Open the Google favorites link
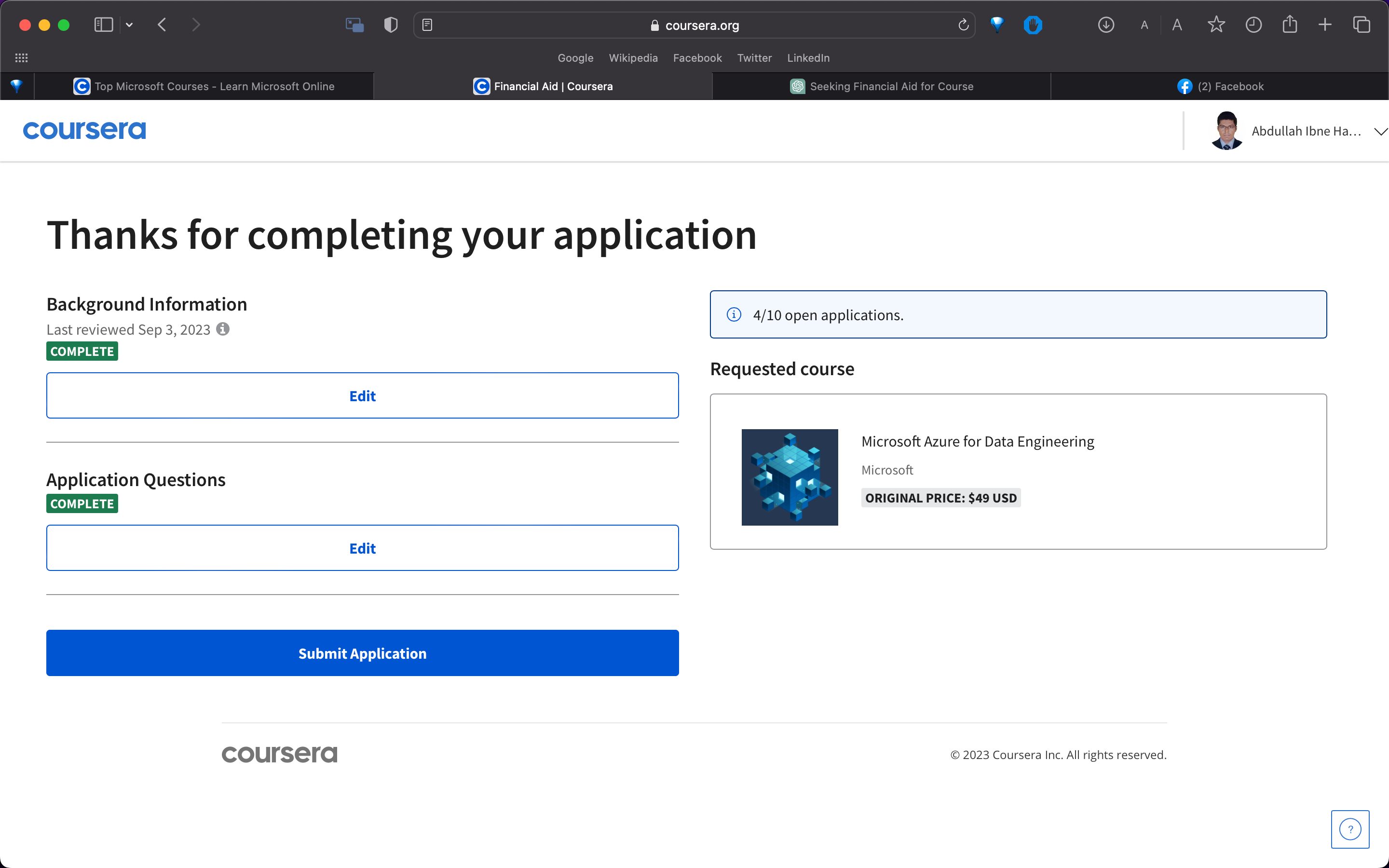This screenshot has width=1389, height=868. (575, 58)
